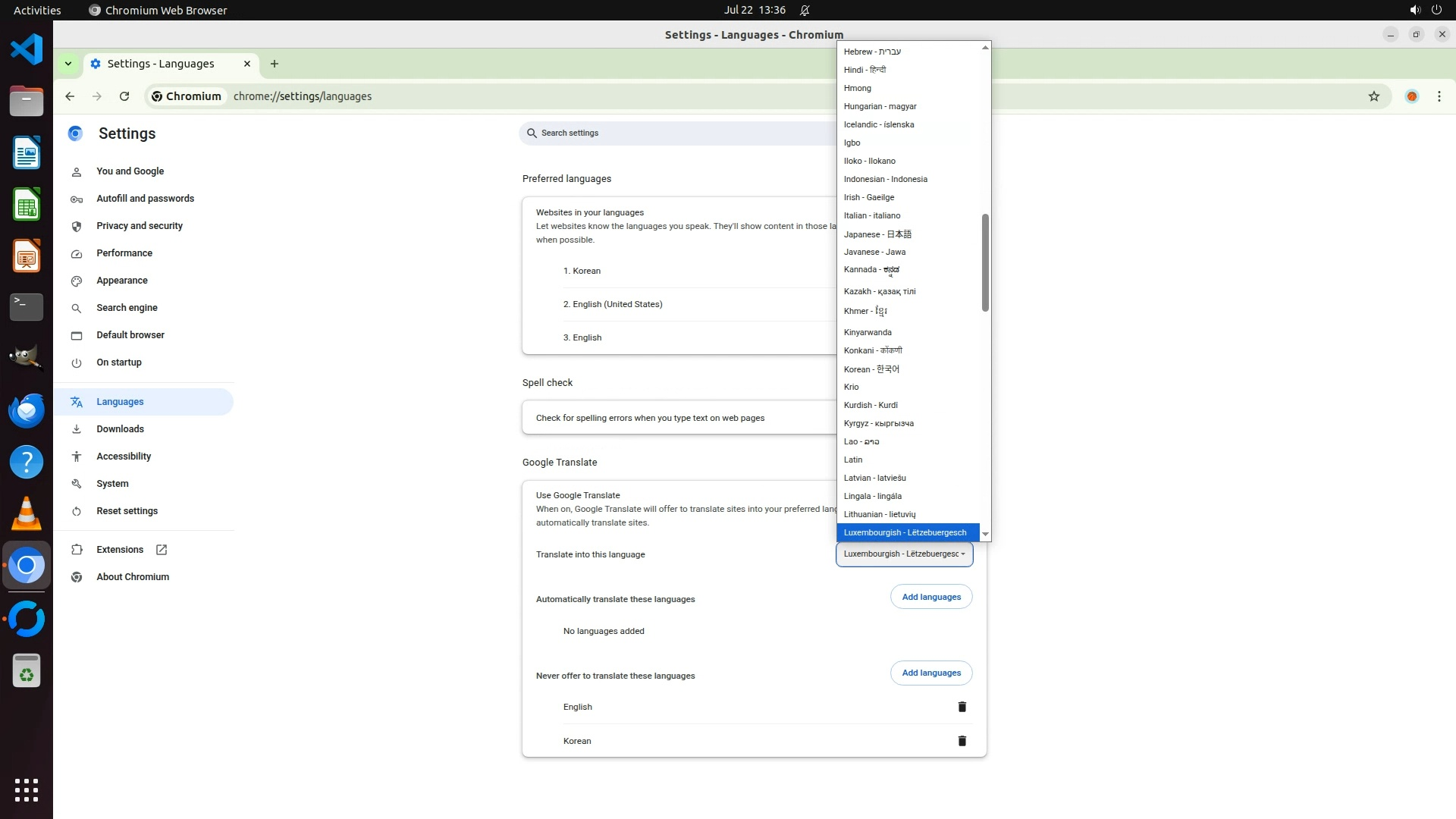Pick Italian from the dropdown options
Viewport: 1456px width, 819px height.
(x=872, y=215)
